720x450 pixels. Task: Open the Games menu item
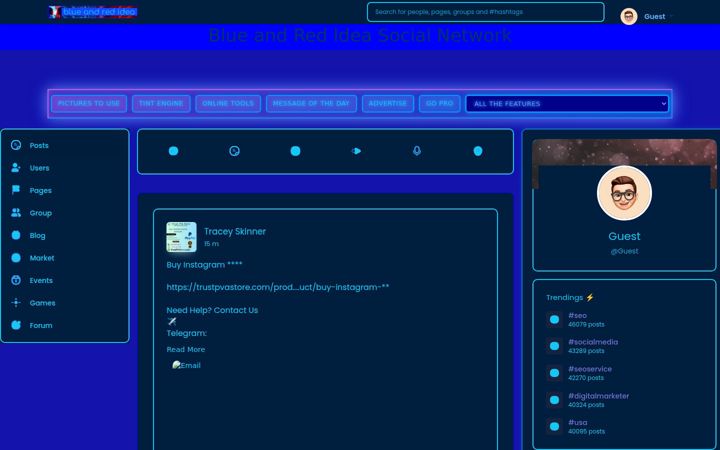[x=42, y=303]
